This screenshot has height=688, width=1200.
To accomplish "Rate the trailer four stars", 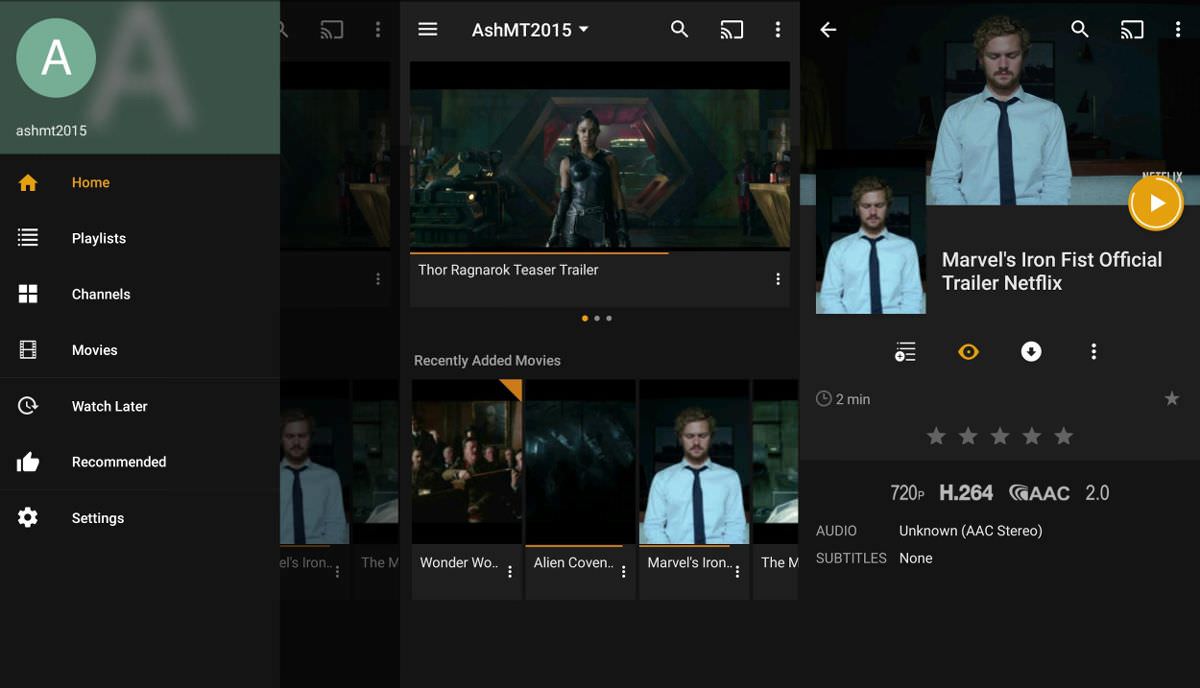I will (1032, 436).
